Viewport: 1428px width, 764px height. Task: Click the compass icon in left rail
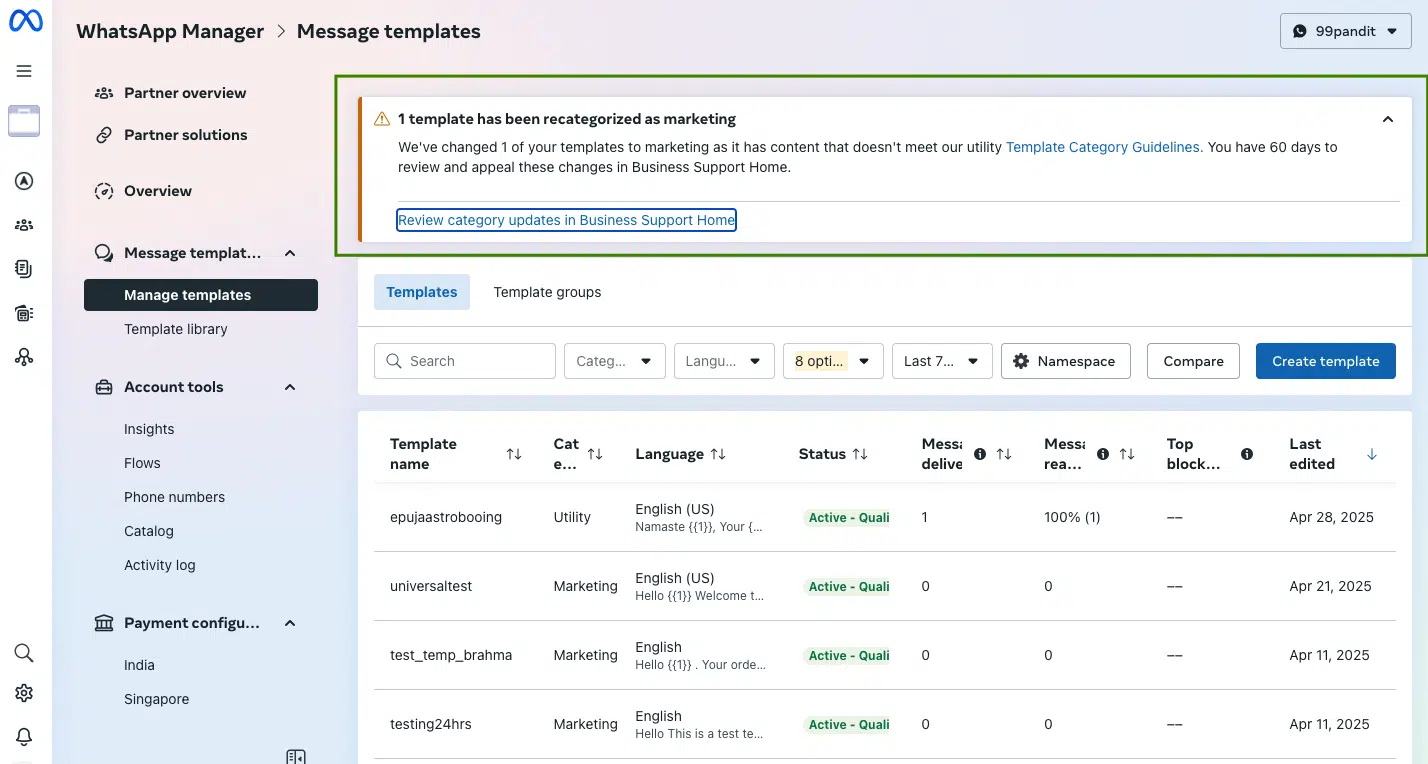24,181
